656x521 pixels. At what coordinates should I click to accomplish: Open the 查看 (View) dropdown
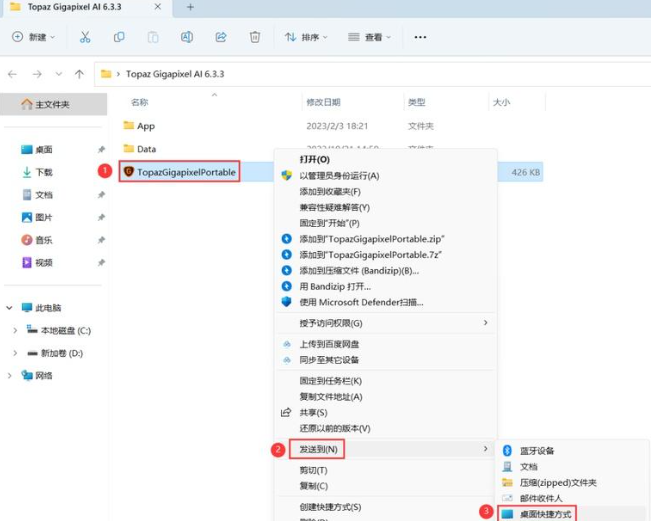pyautogui.click(x=369, y=37)
